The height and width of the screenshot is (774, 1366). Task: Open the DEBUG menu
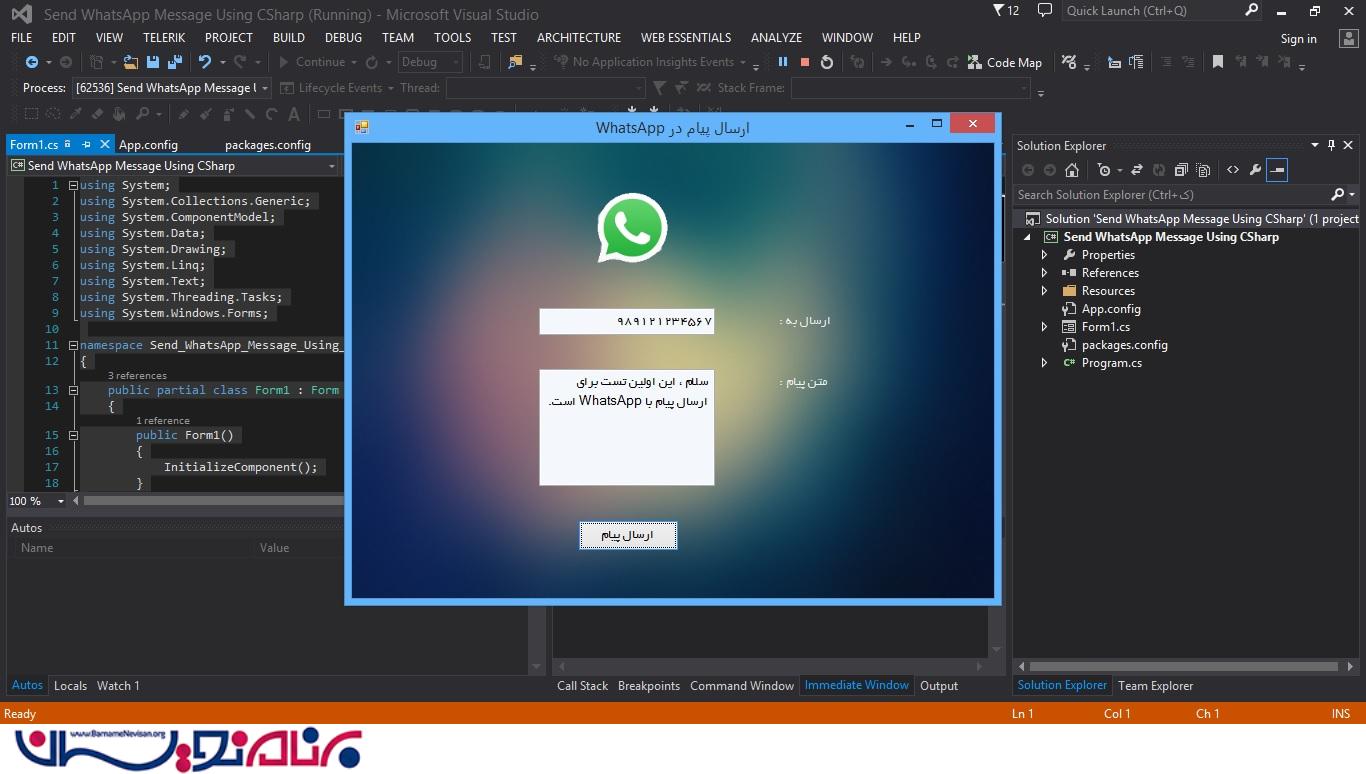point(343,37)
